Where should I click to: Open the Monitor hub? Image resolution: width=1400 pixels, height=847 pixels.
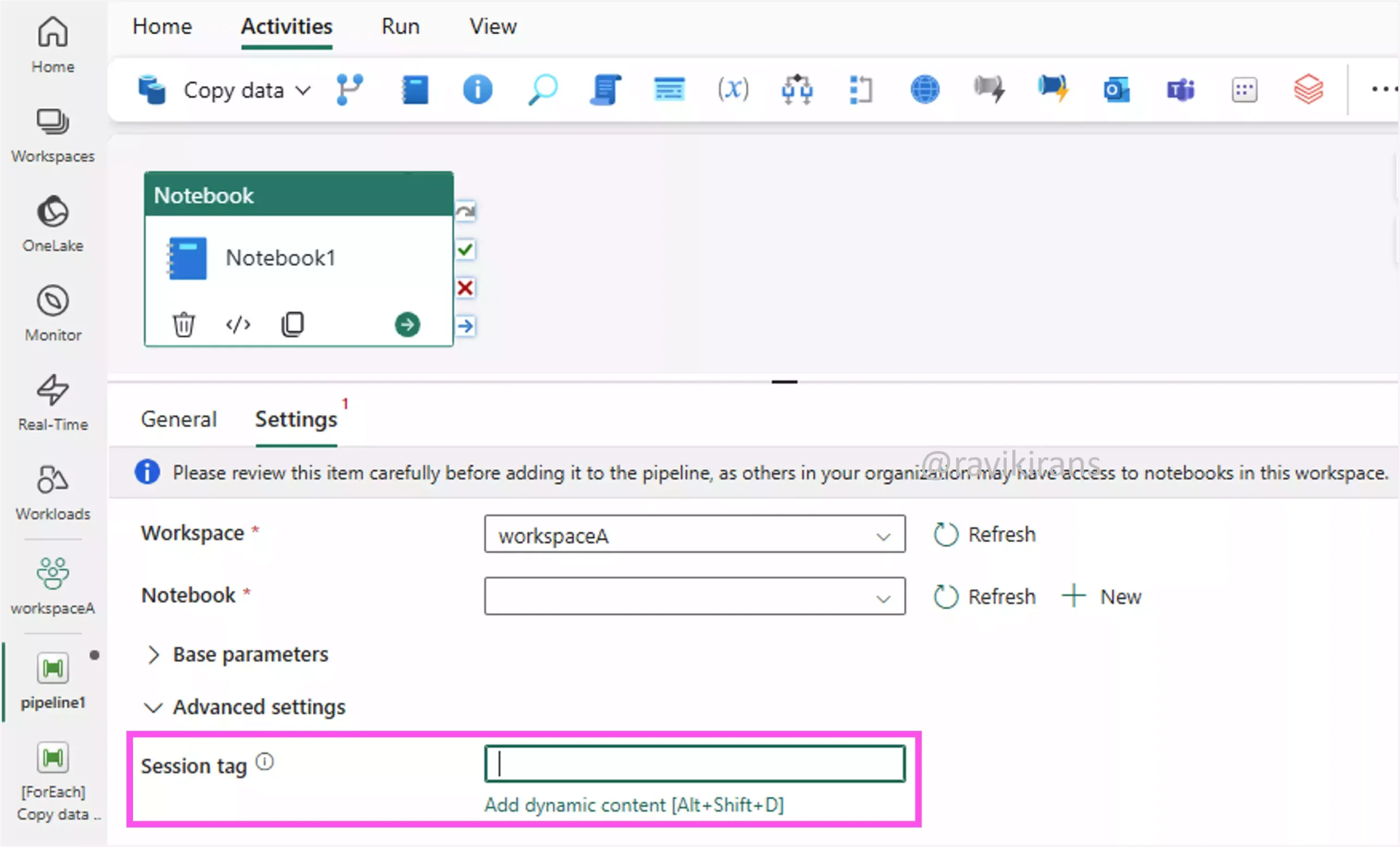pyautogui.click(x=53, y=313)
